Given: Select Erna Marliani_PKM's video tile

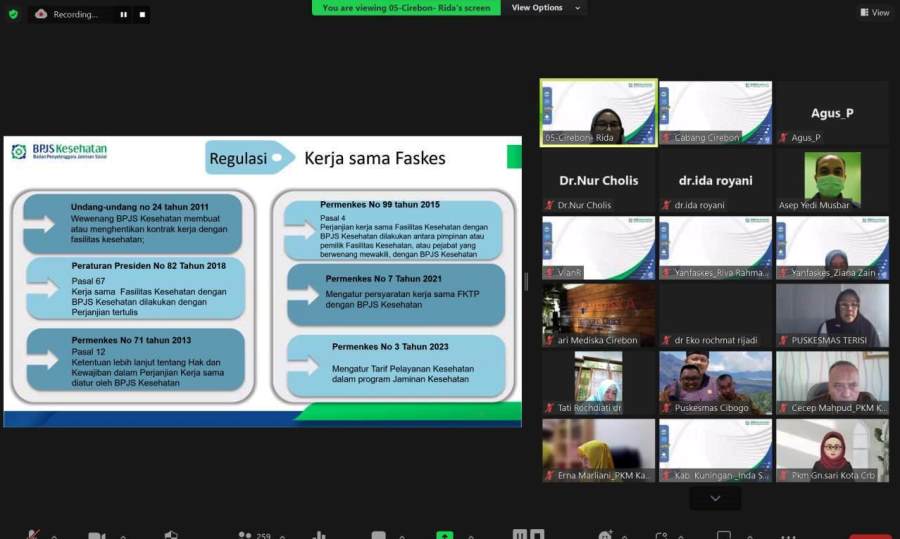Looking at the screenshot, I should pyautogui.click(x=599, y=451).
